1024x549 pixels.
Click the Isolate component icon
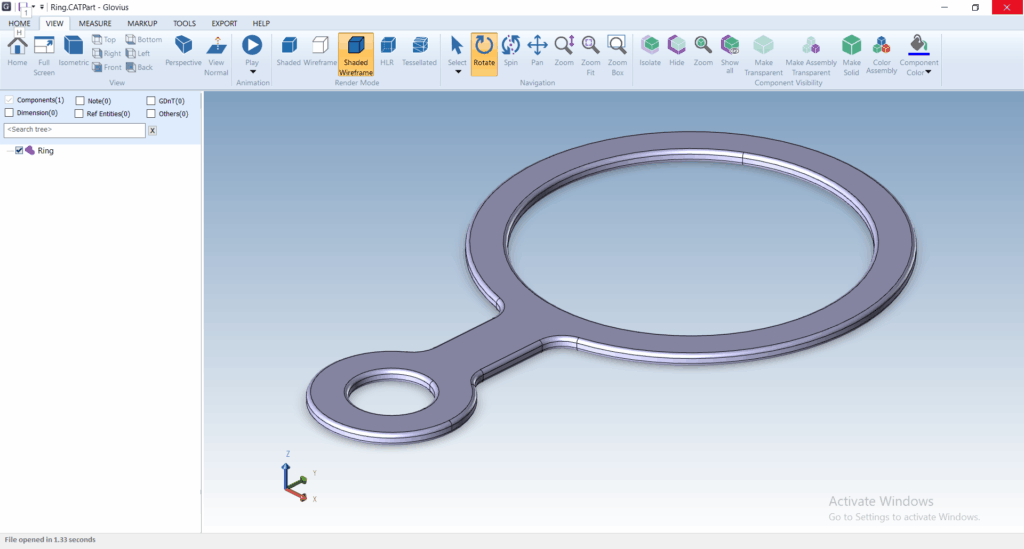[650, 46]
